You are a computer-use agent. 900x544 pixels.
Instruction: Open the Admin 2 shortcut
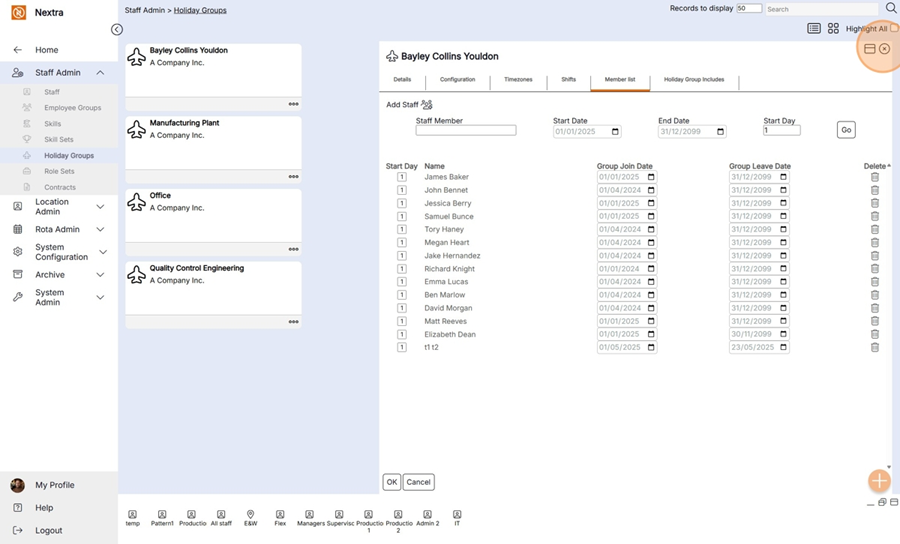(428, 518)
